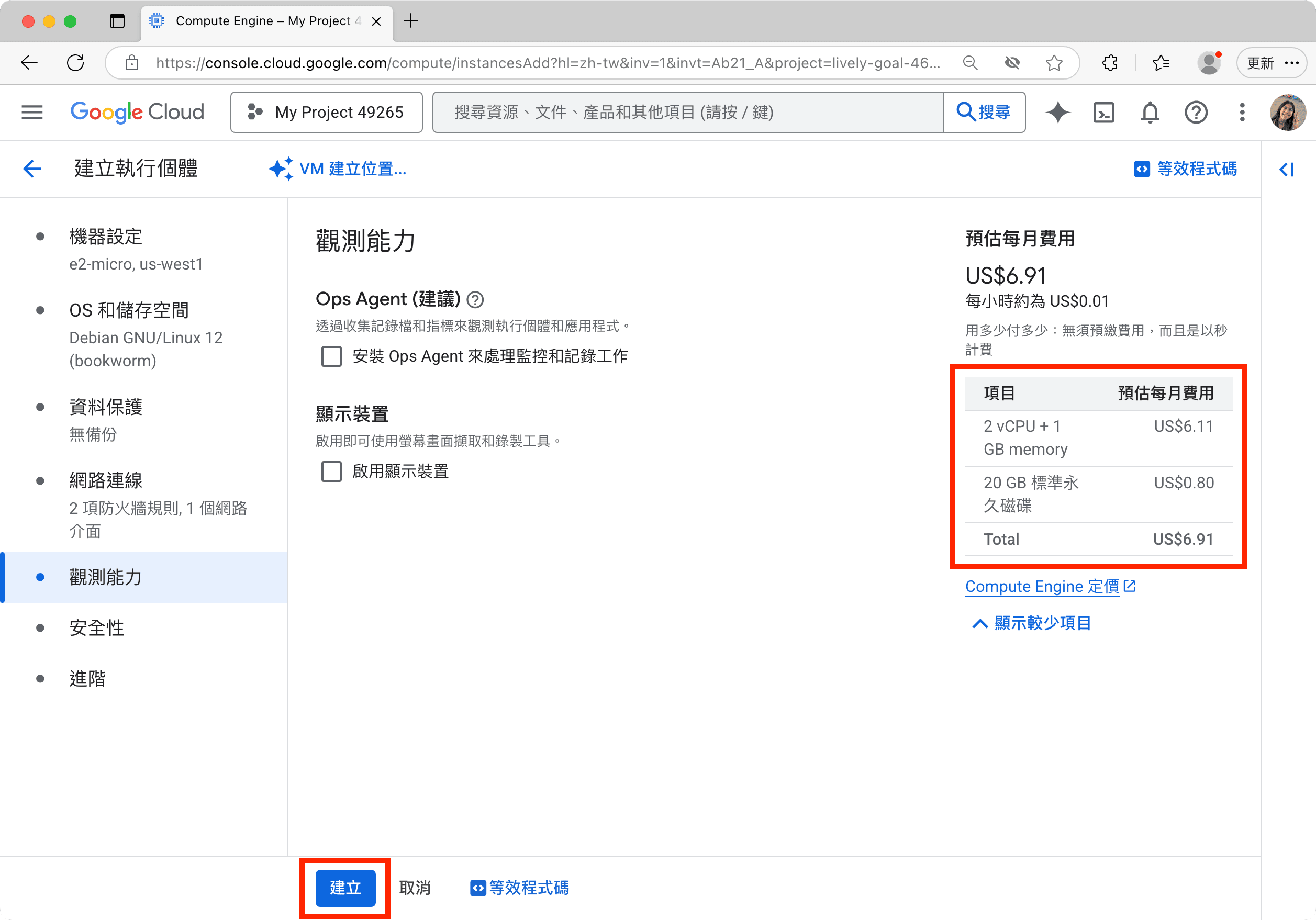Click the browser back arrow
Screen dimensions: 1316x920
click(x=29, y=62)
